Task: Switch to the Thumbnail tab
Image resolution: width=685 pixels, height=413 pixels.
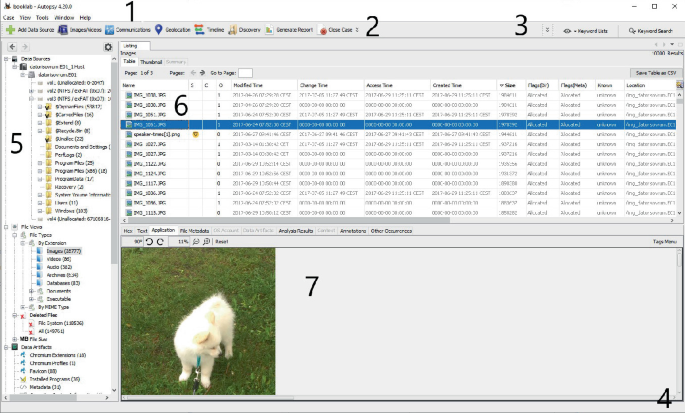Action: point(152,62)
